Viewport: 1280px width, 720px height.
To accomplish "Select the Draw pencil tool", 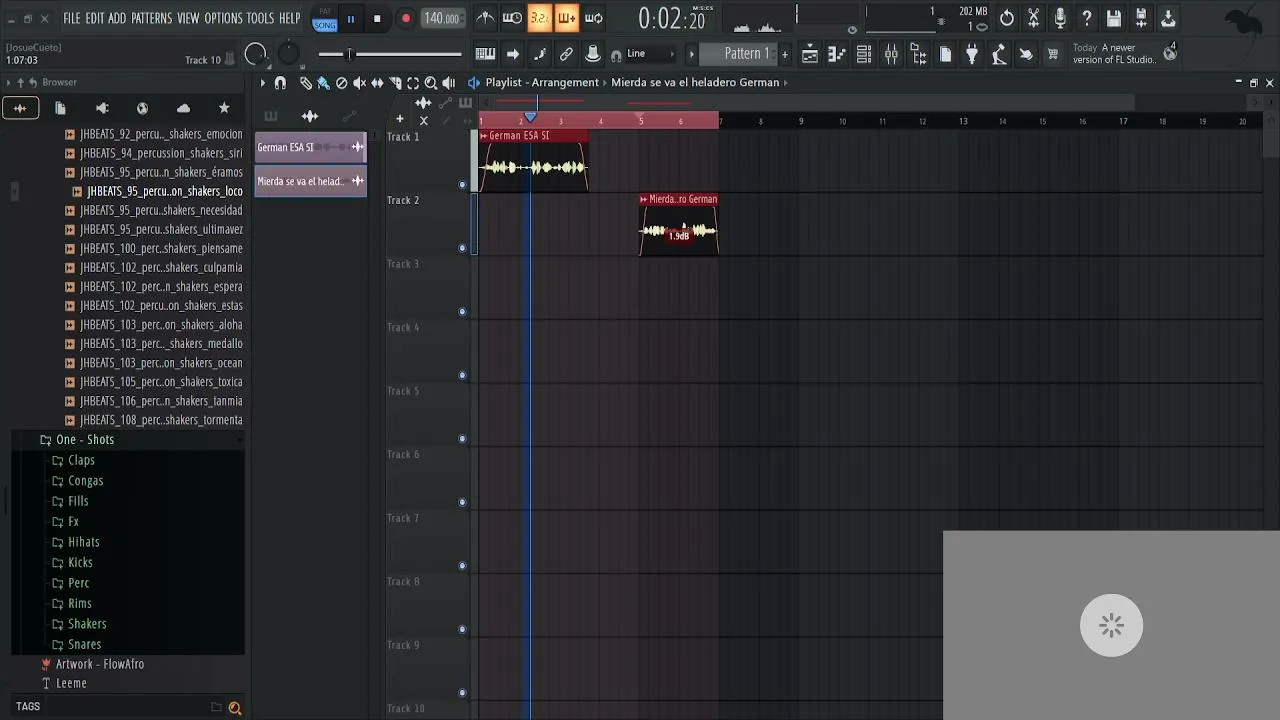I will pyautogui.click(x=306, y=83).
